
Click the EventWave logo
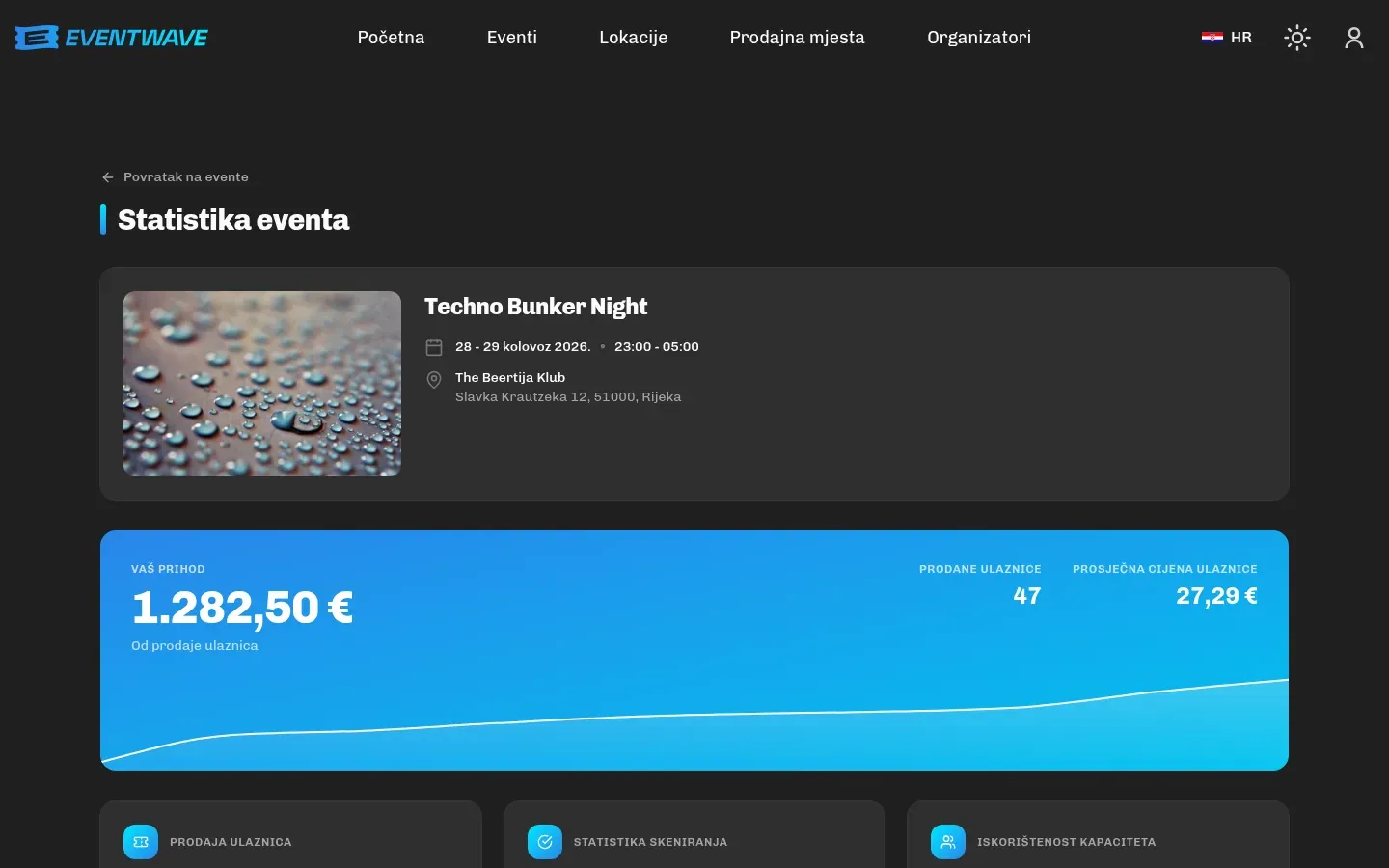tap(112, 38)
